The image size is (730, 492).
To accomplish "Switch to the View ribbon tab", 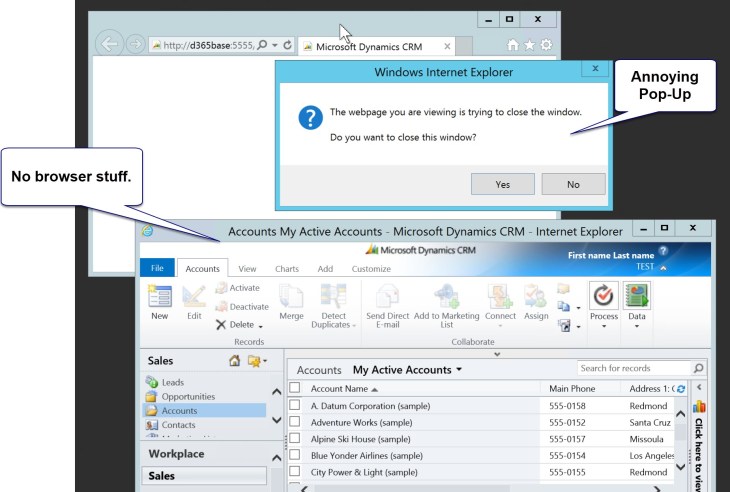I will point(247,269).
